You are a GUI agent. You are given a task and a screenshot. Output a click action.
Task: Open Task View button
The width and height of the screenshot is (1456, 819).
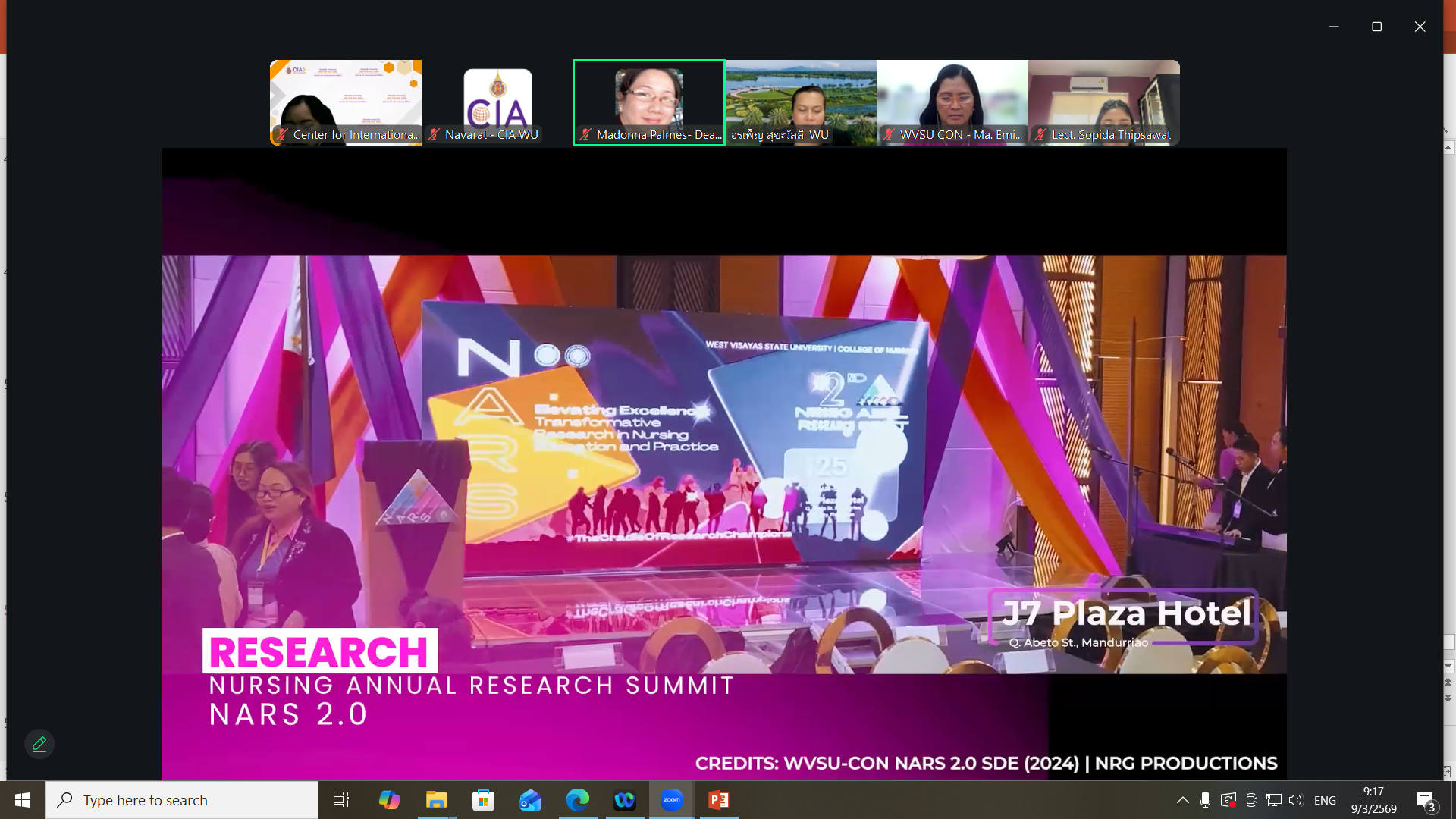click(341, 800)
